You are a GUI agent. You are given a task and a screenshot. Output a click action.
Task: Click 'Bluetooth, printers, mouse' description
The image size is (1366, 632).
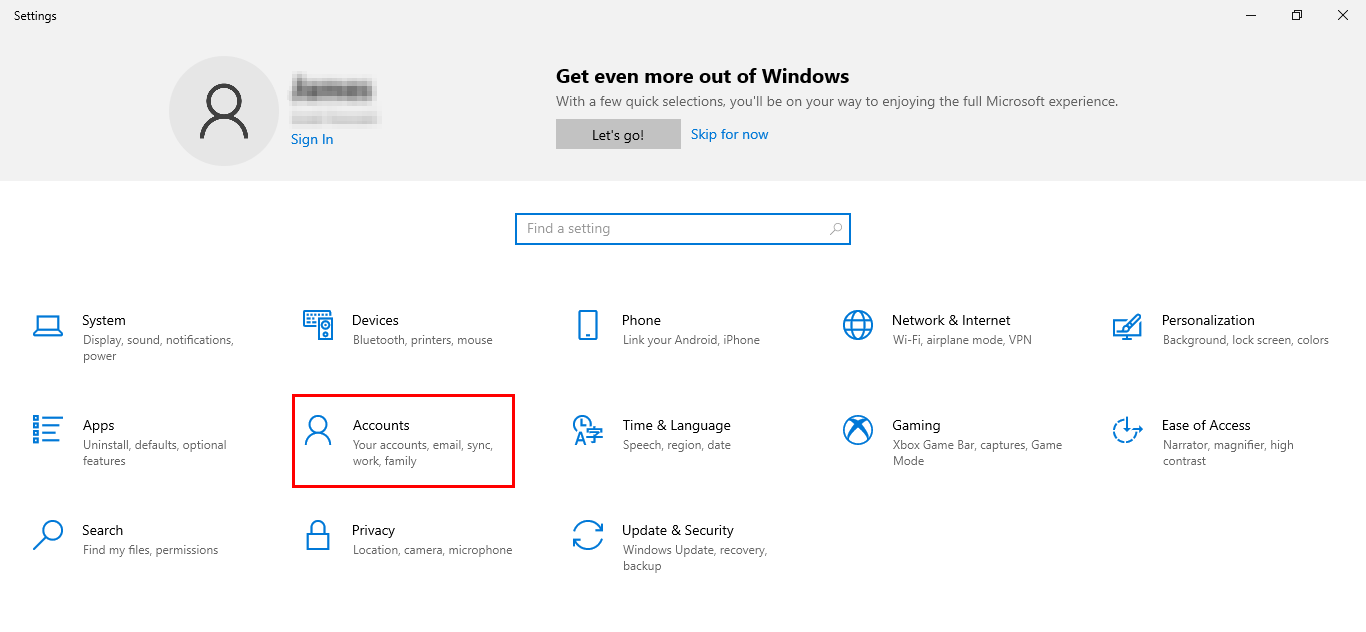(423, 340)
